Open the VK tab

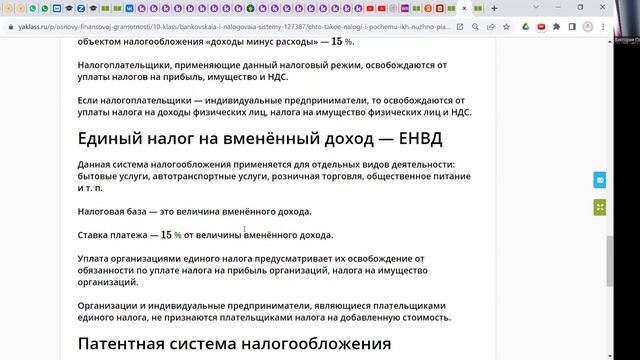(129, 8)
